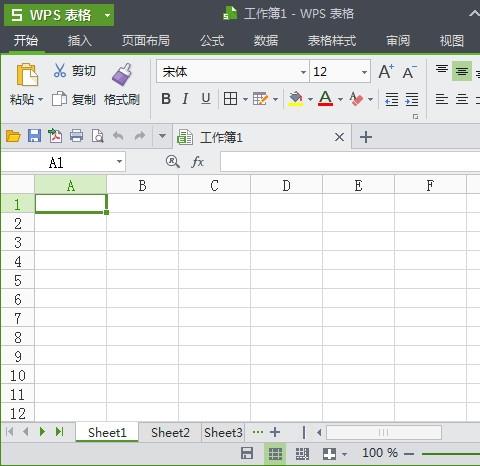
Task: Export to PDF using the PDF icon
Action: 55,136
